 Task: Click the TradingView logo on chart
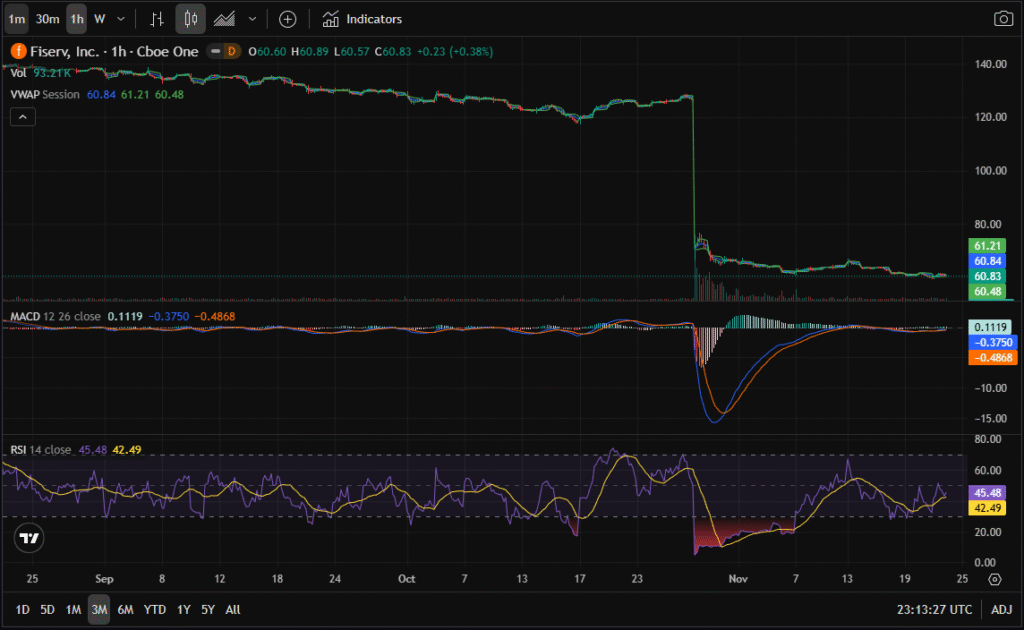point(29,537)
